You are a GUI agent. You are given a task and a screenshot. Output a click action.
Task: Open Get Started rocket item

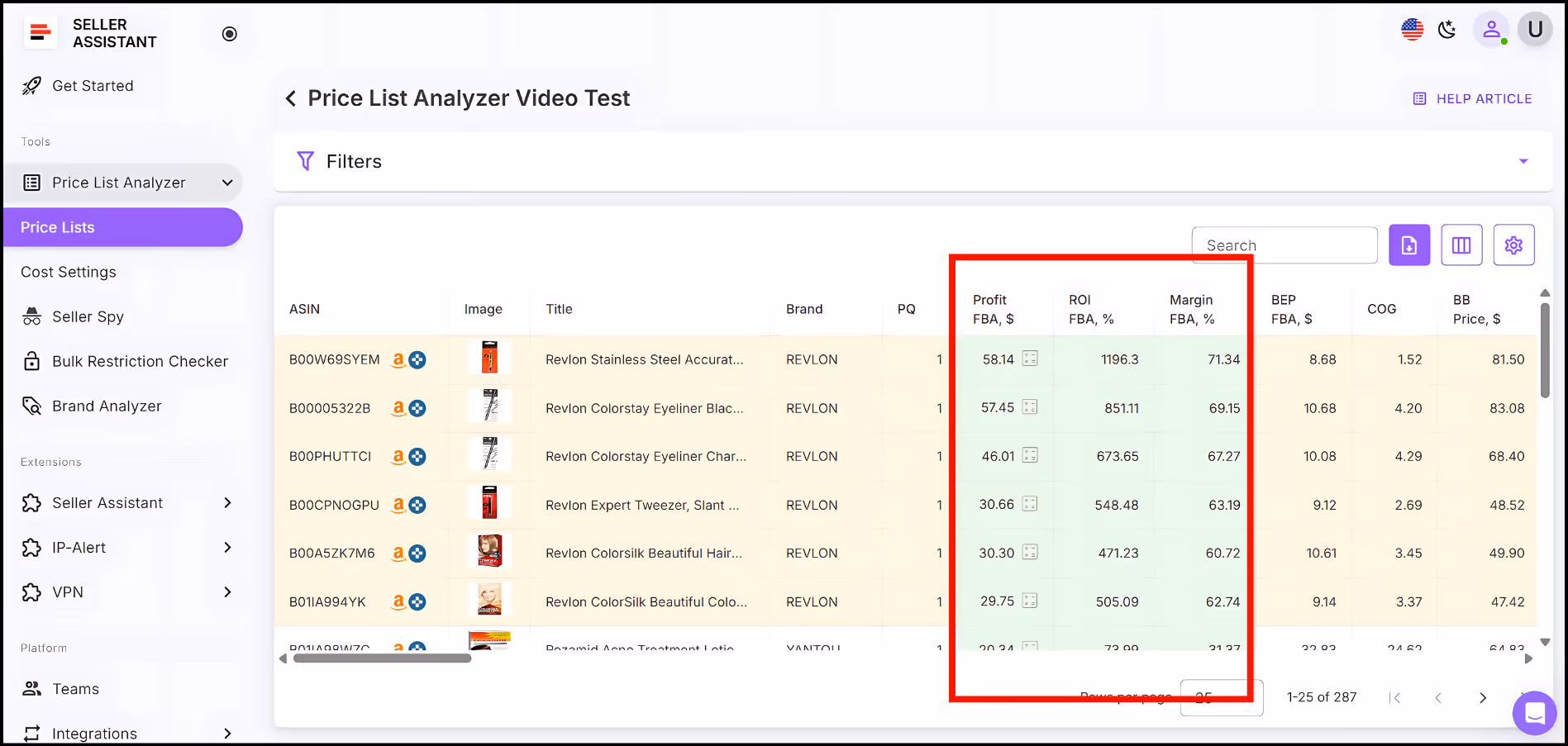coord(79,86)
